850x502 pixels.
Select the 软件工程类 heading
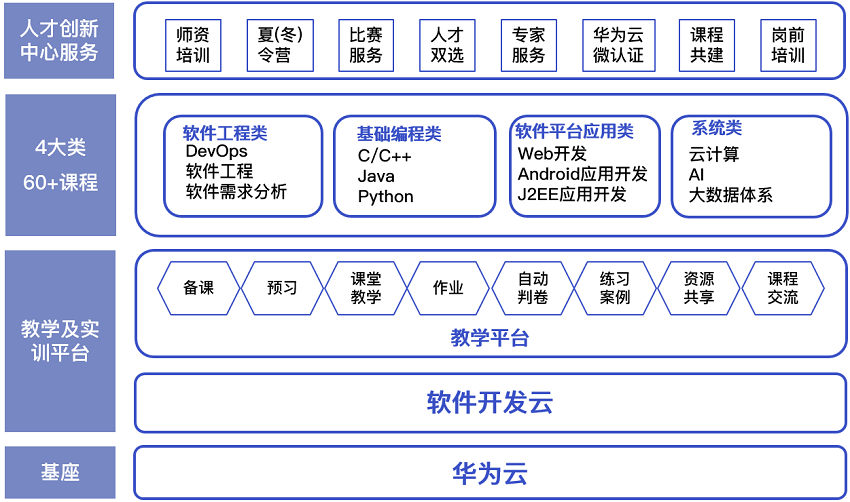click(x=225, y=133)
